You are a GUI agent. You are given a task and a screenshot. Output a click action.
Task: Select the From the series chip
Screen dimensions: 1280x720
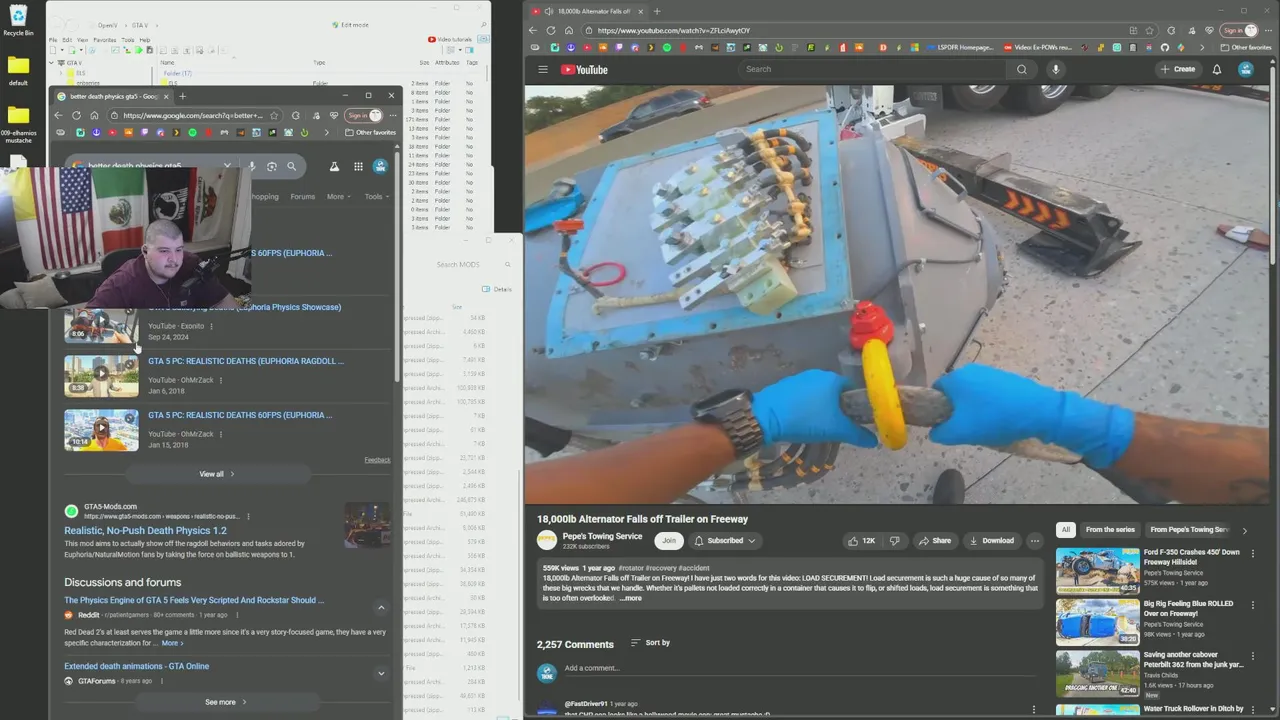click(x=1110, y=530)
